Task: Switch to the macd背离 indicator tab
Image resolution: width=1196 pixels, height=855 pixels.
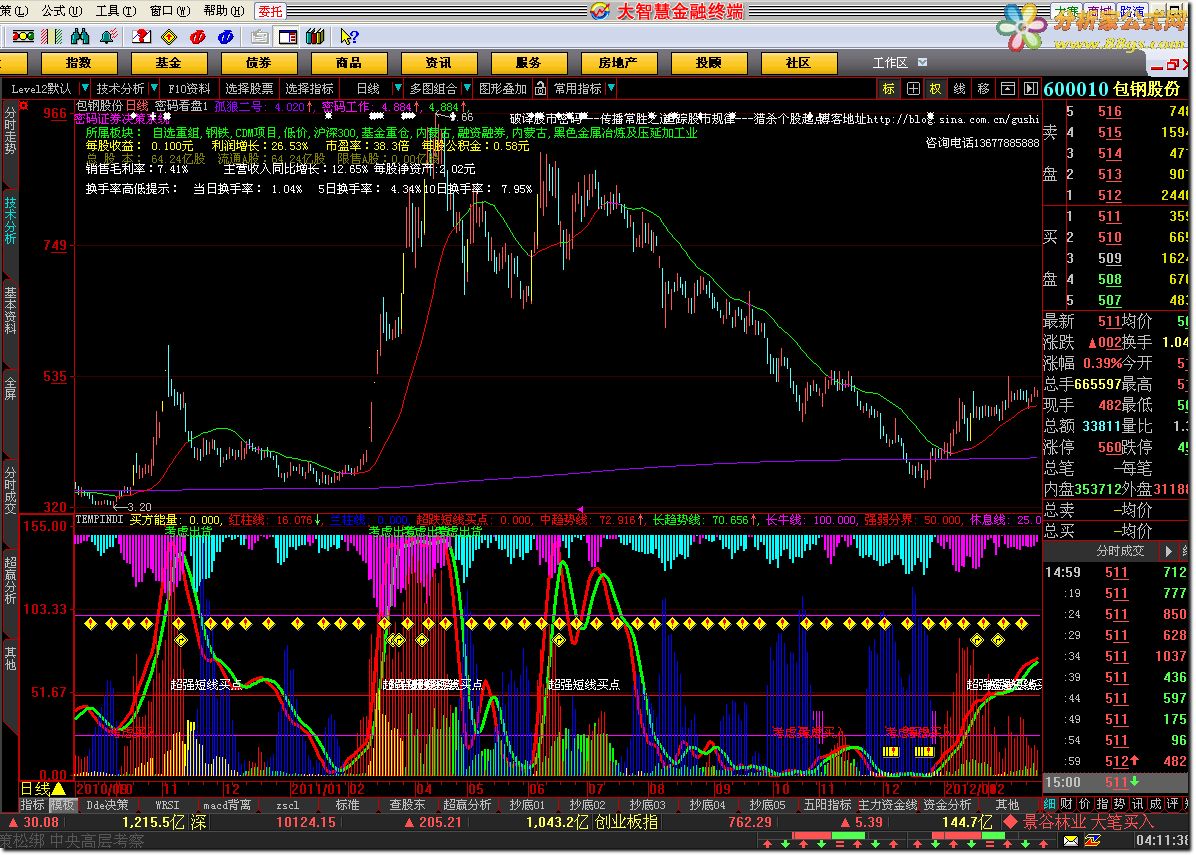Action: (227, 805)
